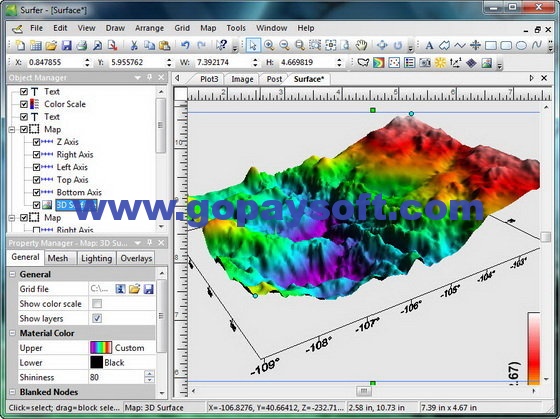Select the Rectangle drawing tool

[491, 45]
